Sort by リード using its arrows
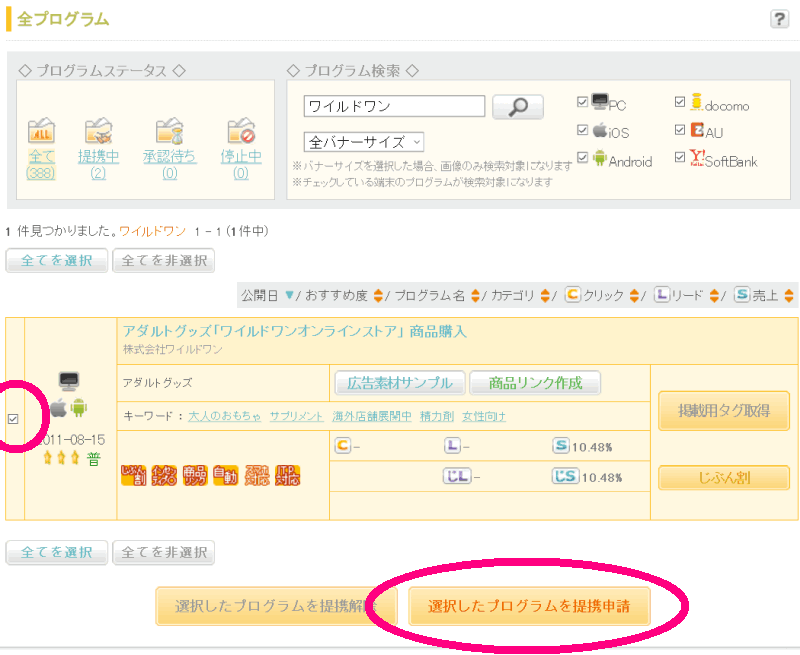 (714, 295)
